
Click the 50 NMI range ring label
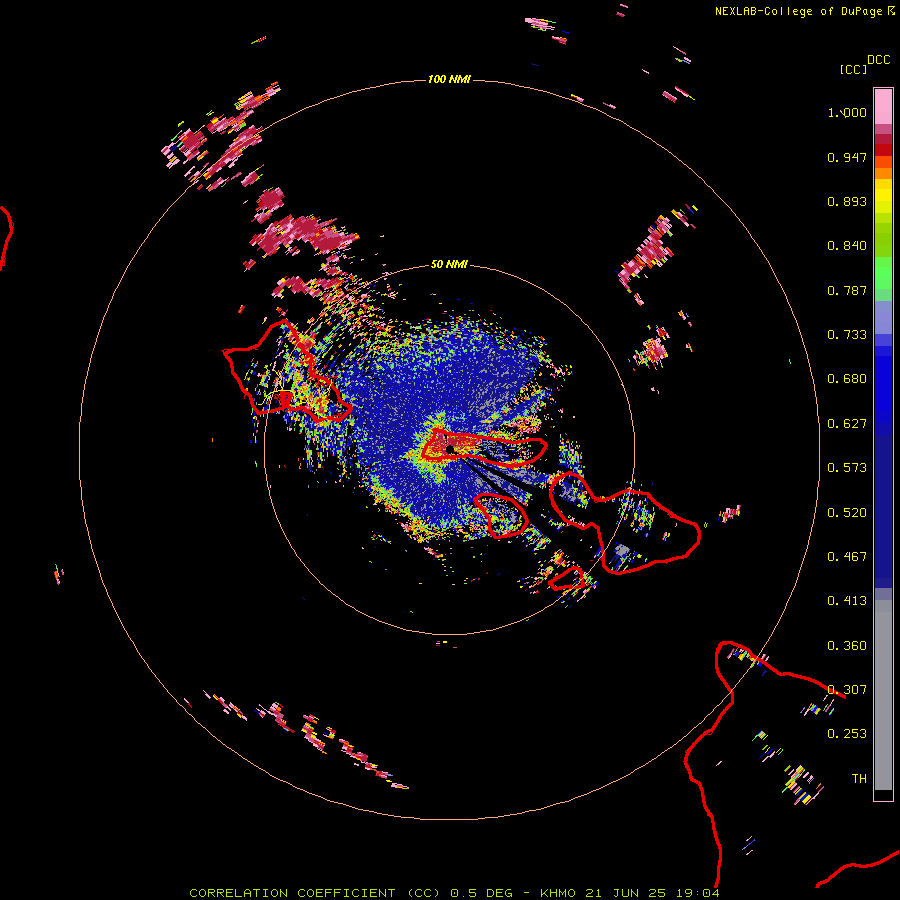pyautogui.click(x=449, y=264)
